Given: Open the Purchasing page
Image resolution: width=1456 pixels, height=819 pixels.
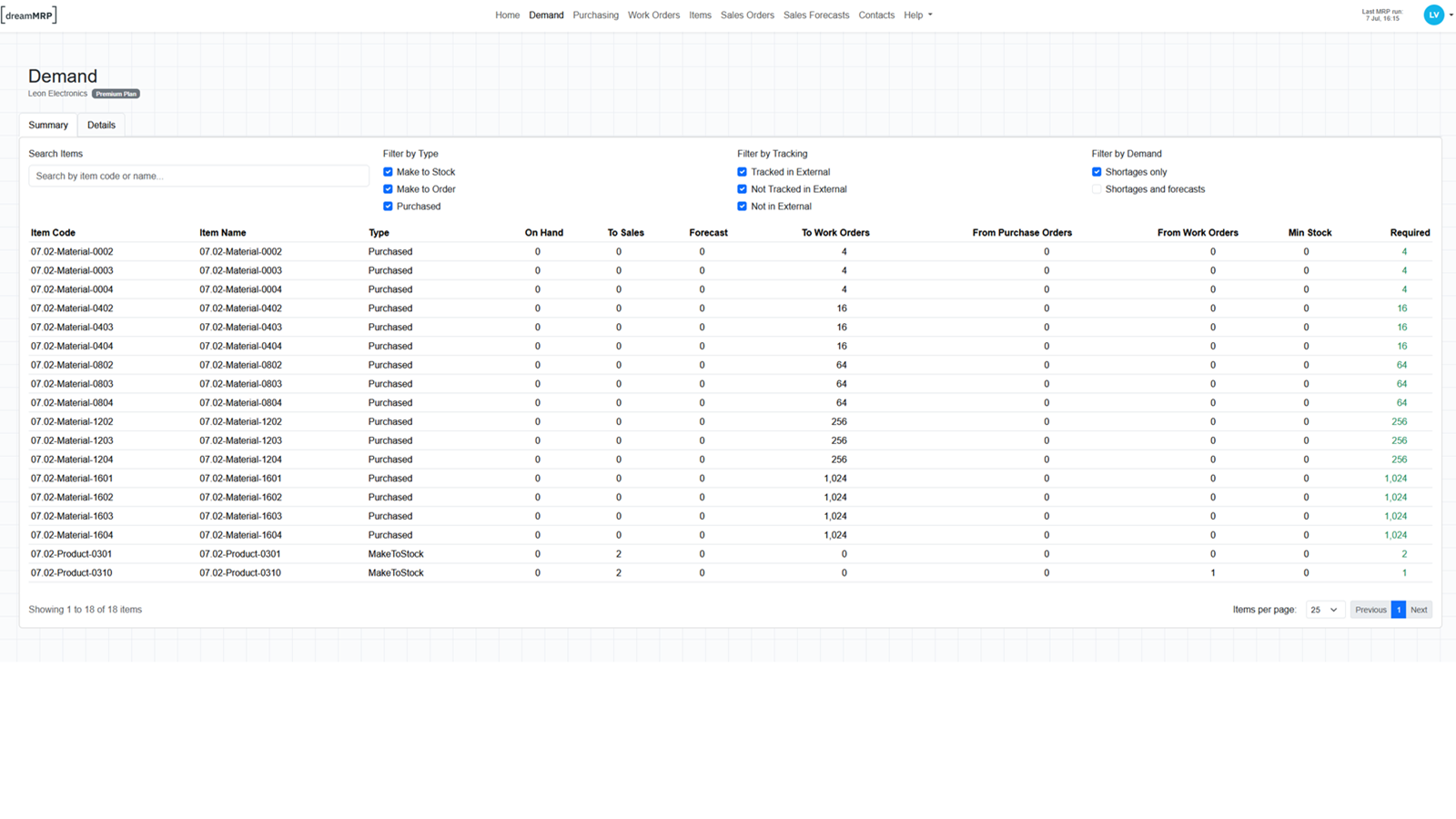Looking at the screenshot, I should coord(595,15).
